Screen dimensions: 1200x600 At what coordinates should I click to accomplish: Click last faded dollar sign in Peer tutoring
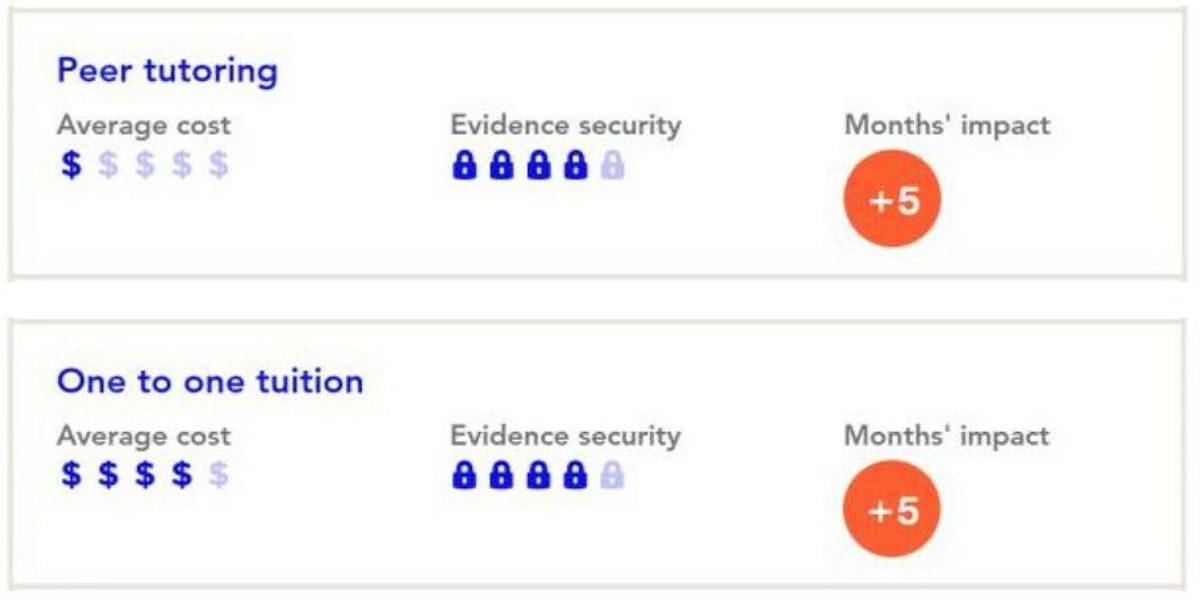tap(219, 165)
